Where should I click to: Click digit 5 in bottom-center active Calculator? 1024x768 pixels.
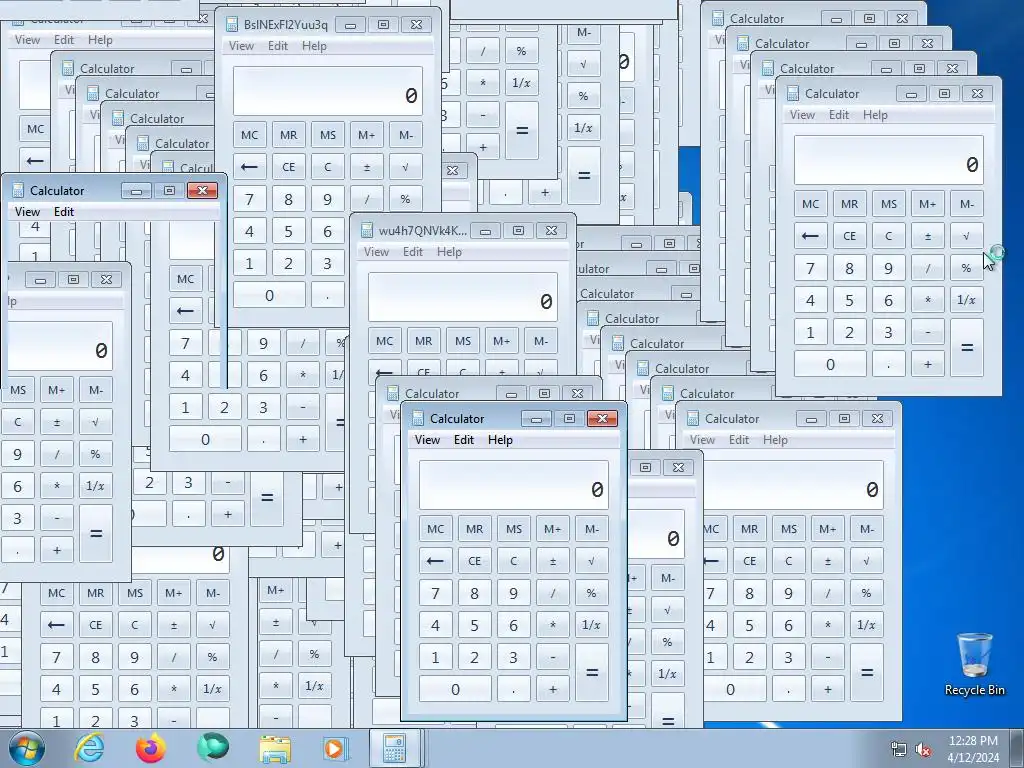pyautogui.click(x=475, y=625)
